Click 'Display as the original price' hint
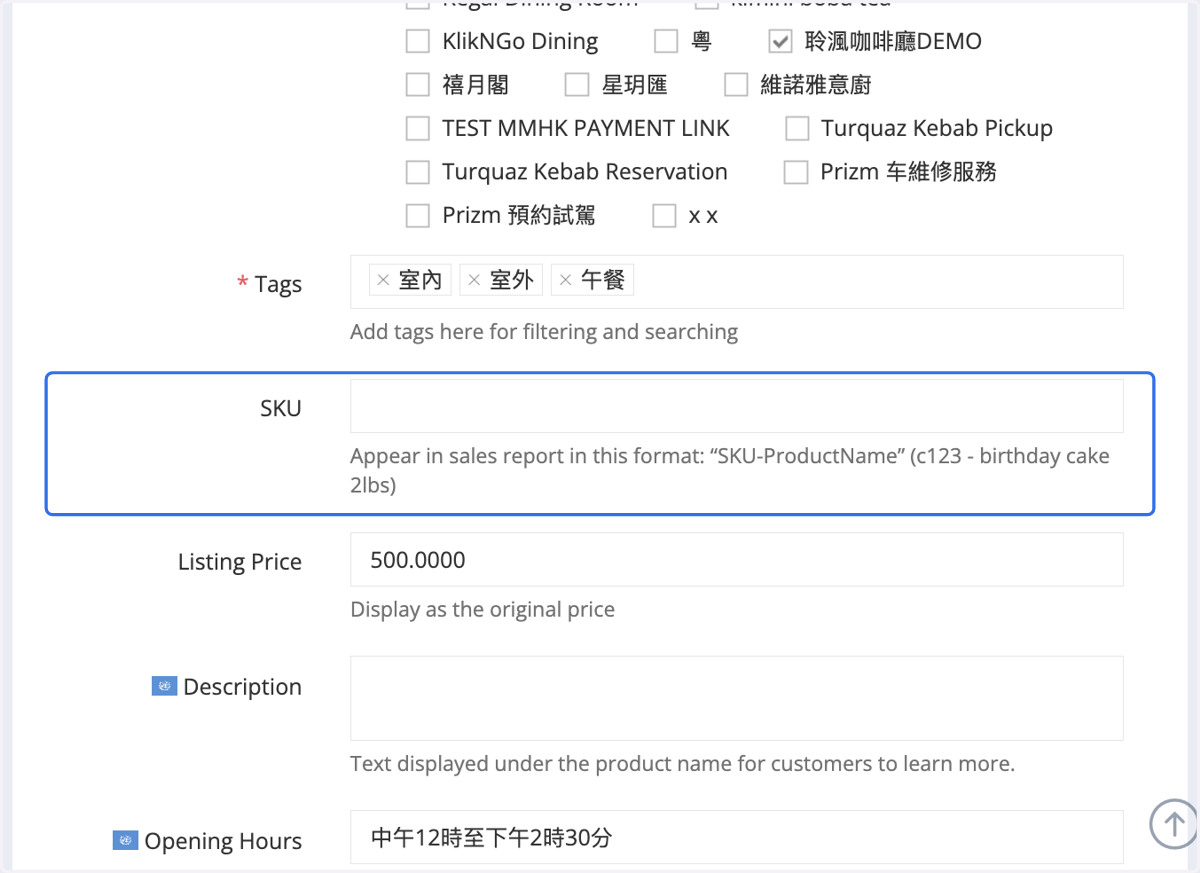 483,609
